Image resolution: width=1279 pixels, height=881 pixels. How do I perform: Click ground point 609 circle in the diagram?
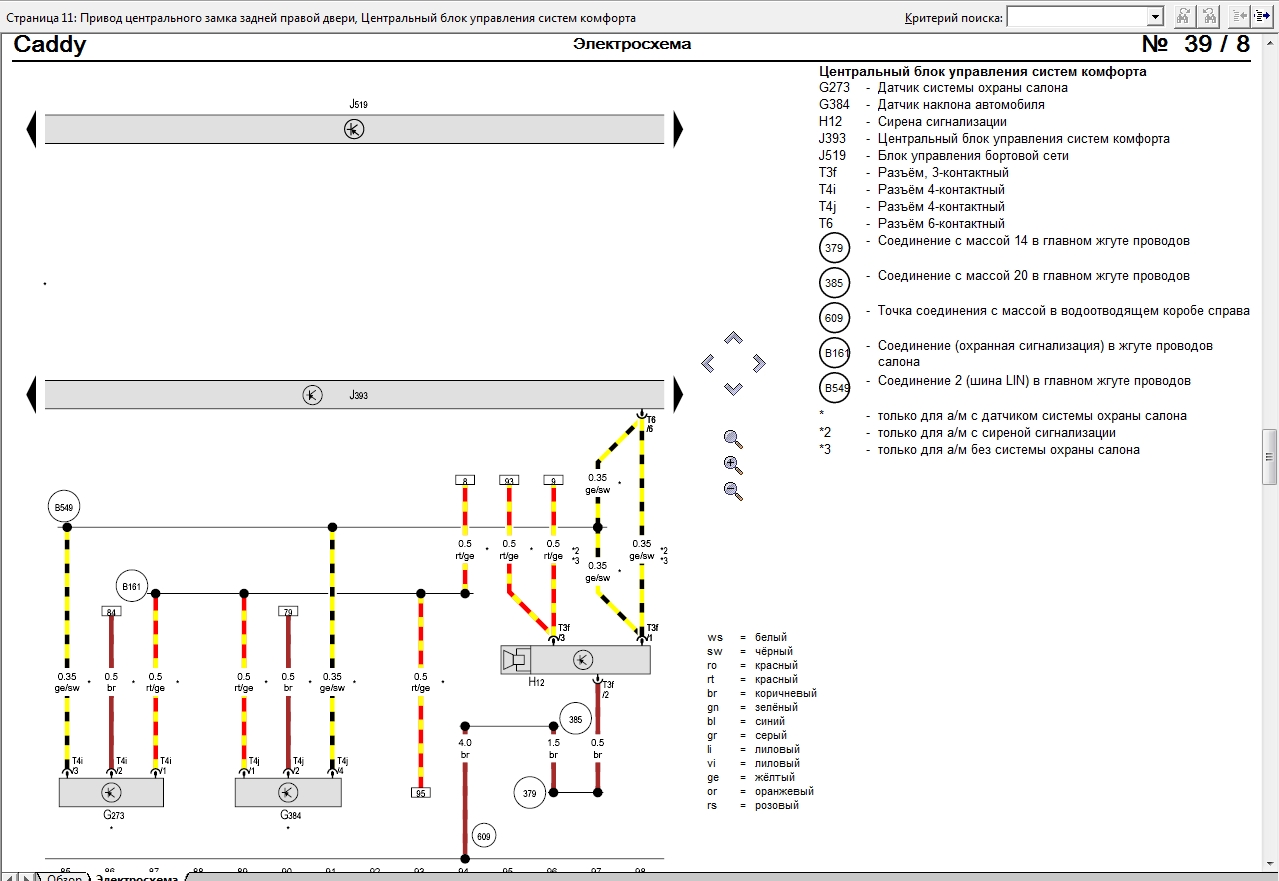coord(485,836)
